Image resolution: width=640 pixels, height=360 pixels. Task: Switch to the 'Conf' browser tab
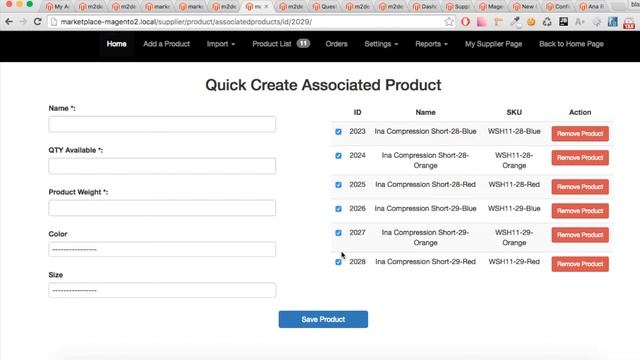(x=559, y=7)
